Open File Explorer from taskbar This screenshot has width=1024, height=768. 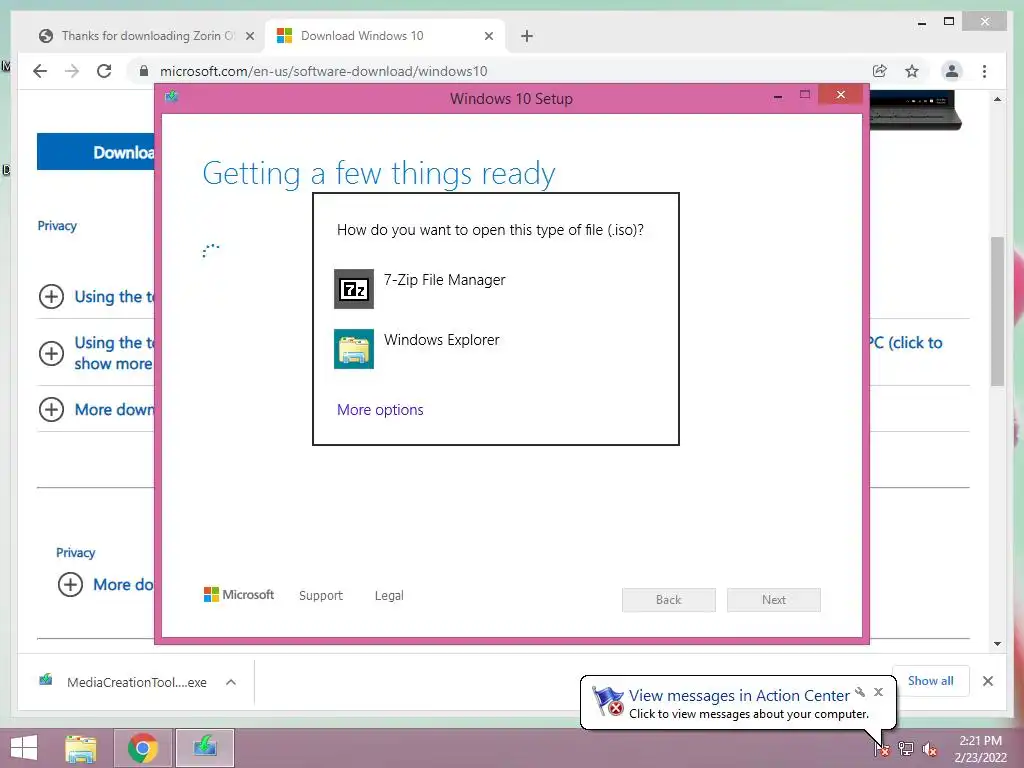tap(81, 749)
